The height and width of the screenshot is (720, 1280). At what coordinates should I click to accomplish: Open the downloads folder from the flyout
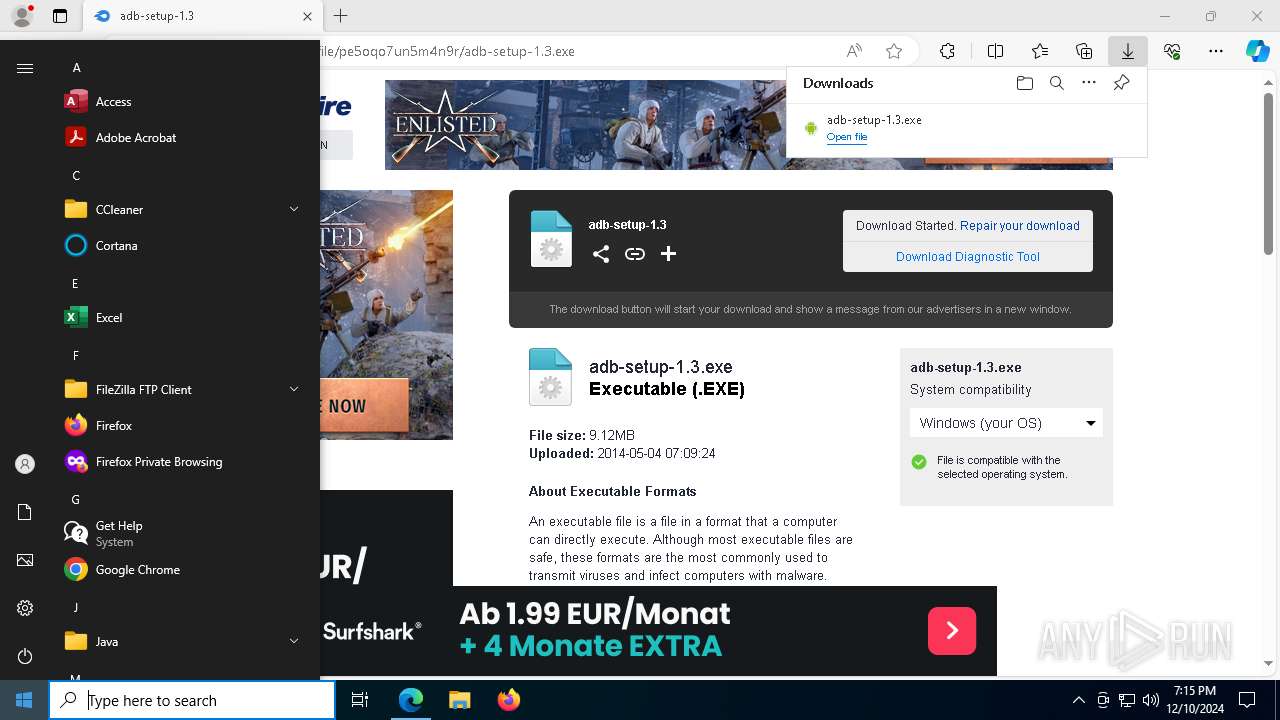pyautogui.click(x=1024, y=83)
